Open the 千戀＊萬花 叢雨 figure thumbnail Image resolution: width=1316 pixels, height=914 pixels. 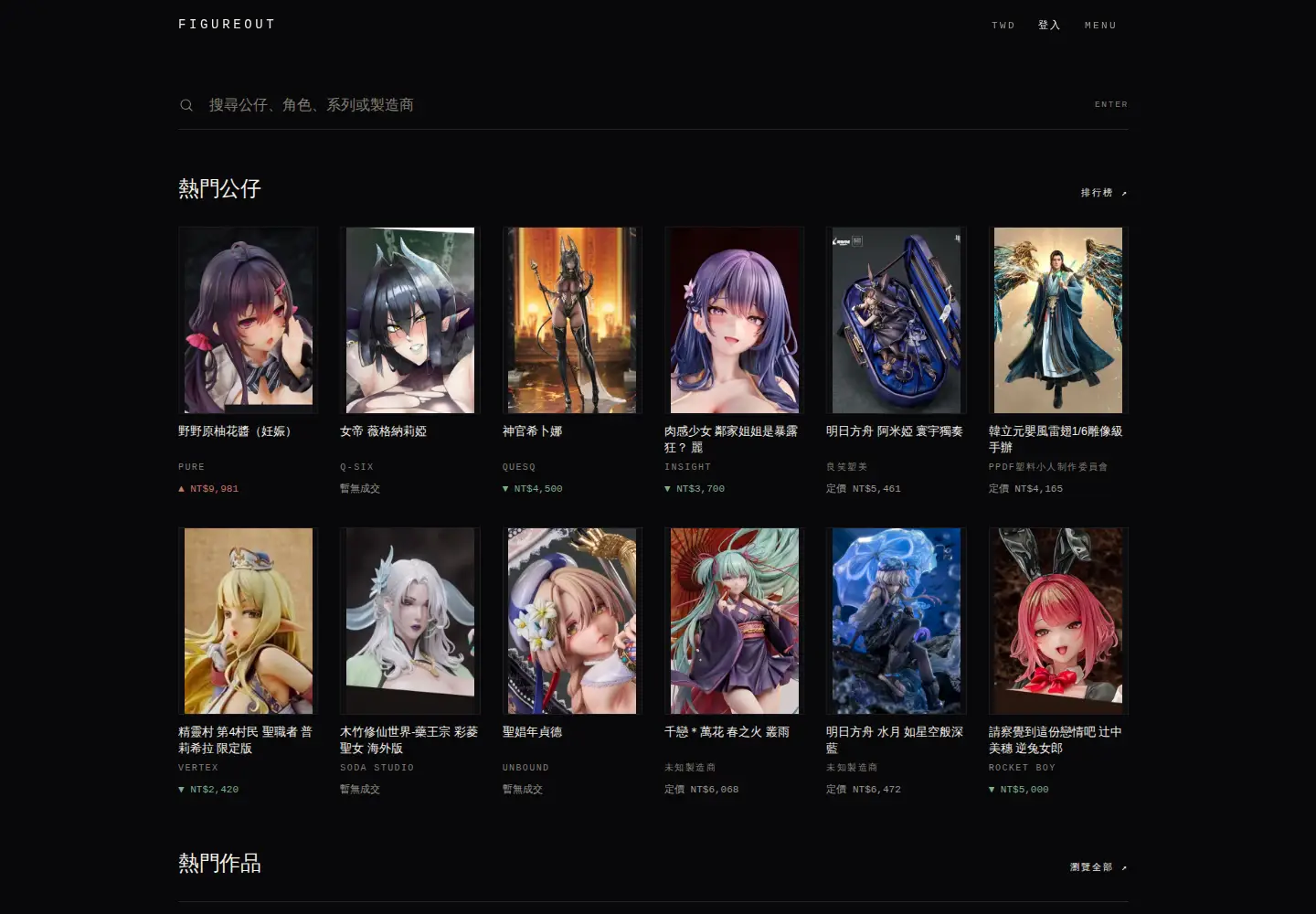pos(735,621)
